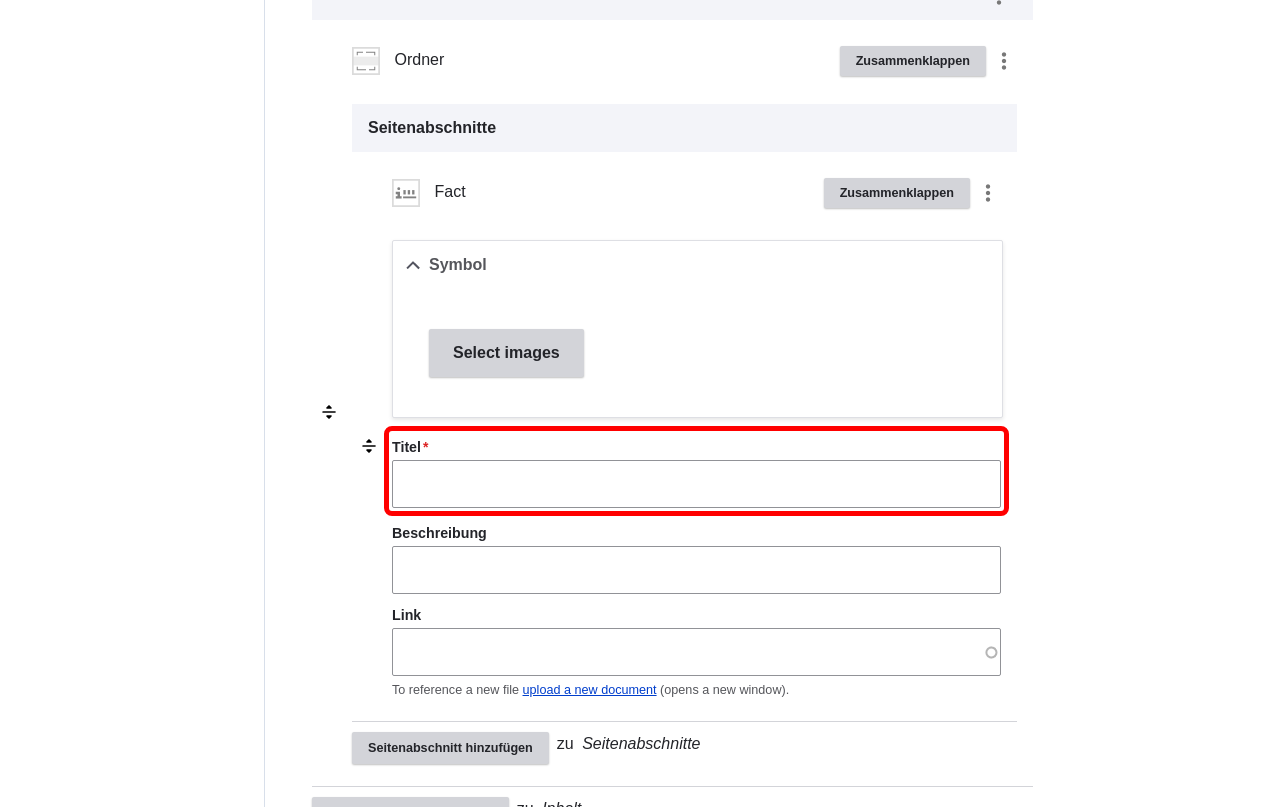Click the drag handle next to Titel
Viewport: 1280px width, 807px height.
click(369, 446)
